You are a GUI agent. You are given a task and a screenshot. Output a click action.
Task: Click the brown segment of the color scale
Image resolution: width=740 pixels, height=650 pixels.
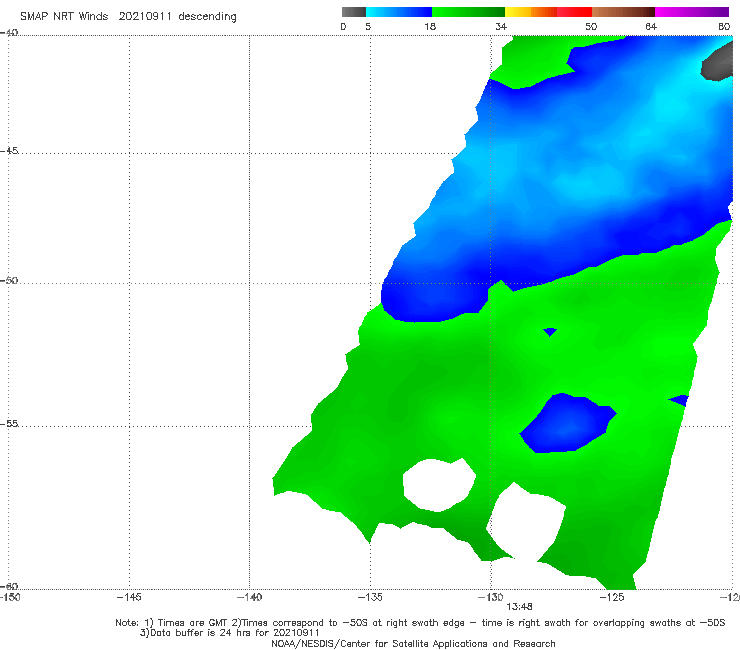[623, 12]
